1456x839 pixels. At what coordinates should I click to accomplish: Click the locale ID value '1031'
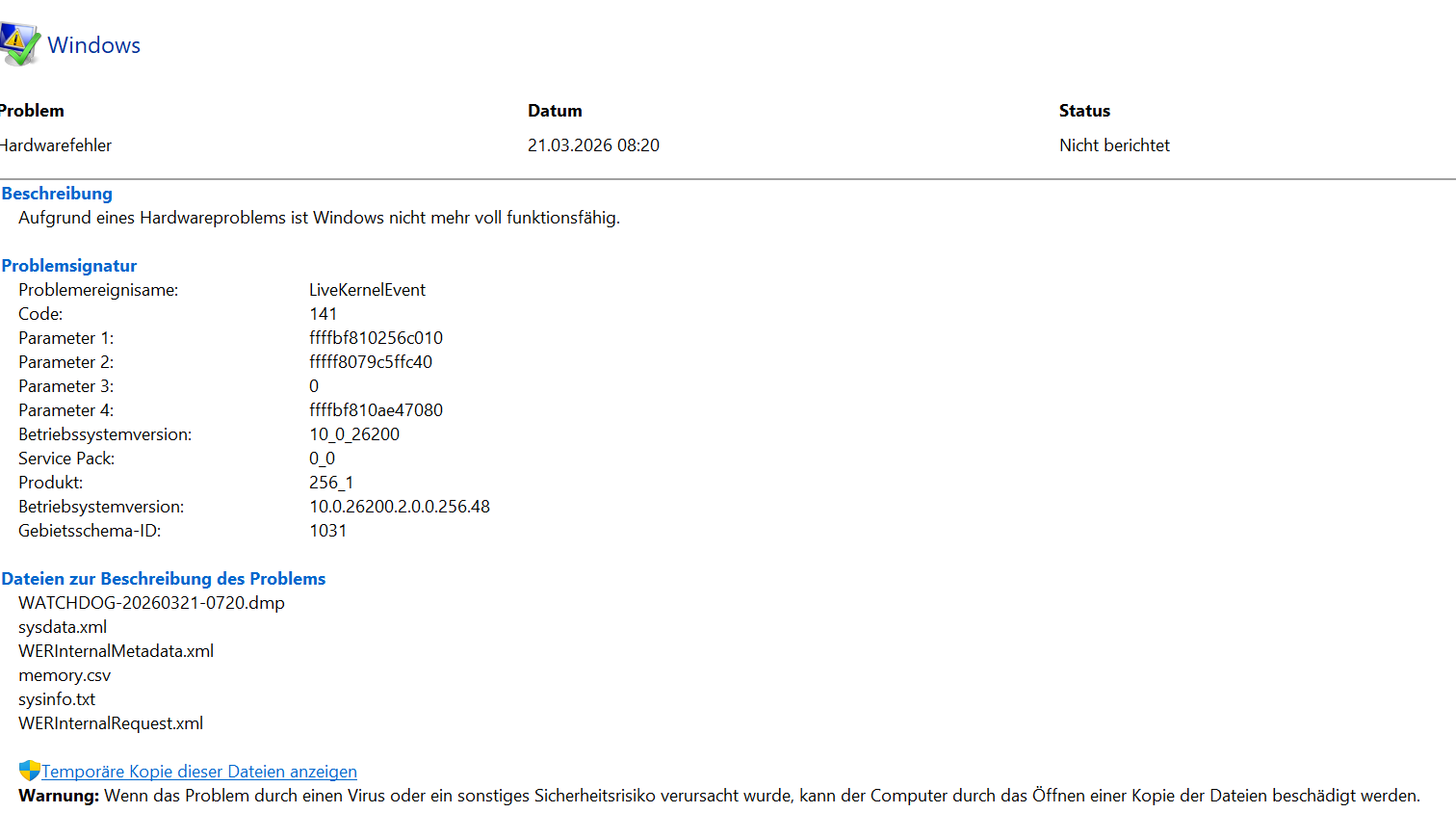[327, 531]
